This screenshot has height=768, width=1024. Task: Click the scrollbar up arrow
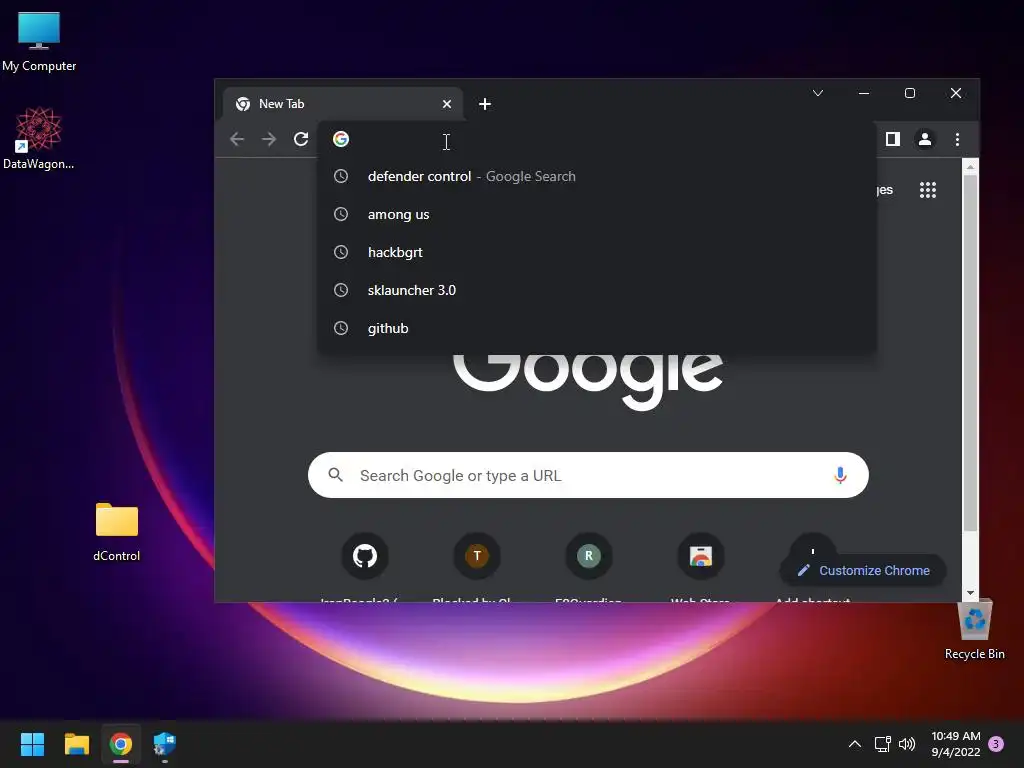[970, 167]
